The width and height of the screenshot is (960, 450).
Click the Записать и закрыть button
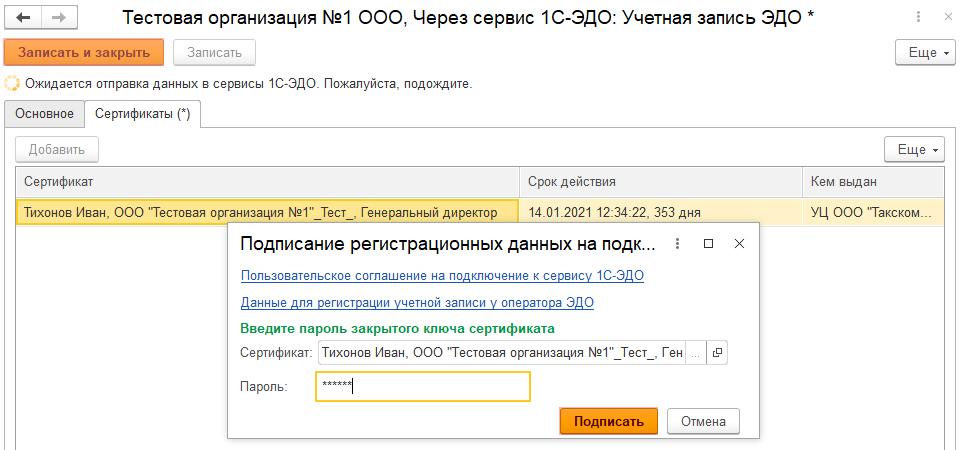coord(84,52)
